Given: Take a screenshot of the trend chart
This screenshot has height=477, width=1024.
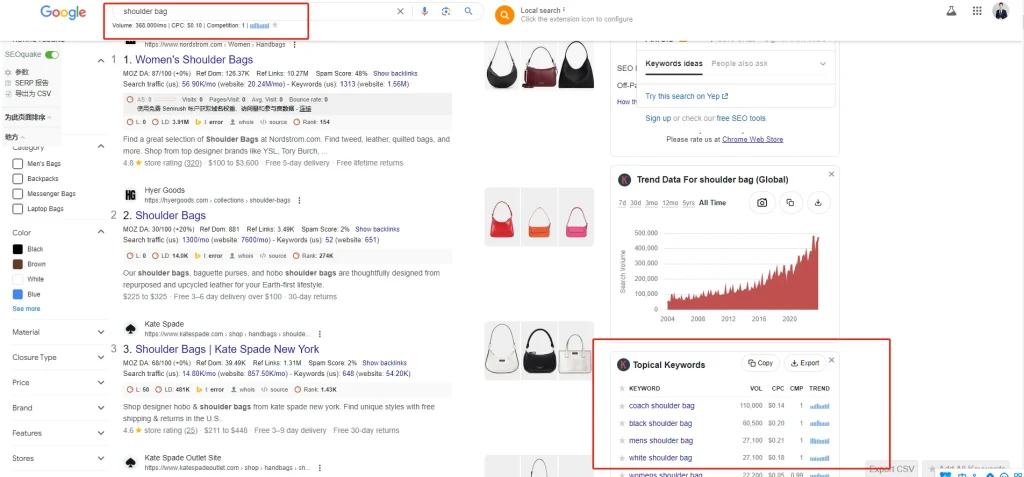Looking at the screenshot, I should 761,203.
